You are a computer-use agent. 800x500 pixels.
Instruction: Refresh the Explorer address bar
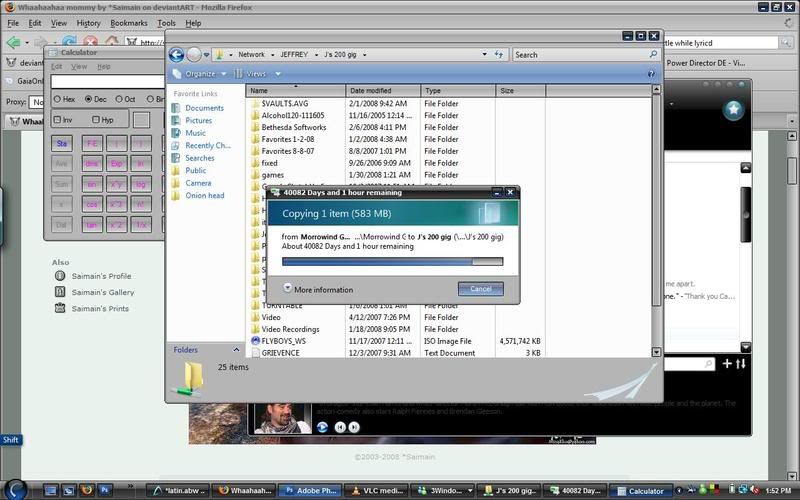point(498,54)
